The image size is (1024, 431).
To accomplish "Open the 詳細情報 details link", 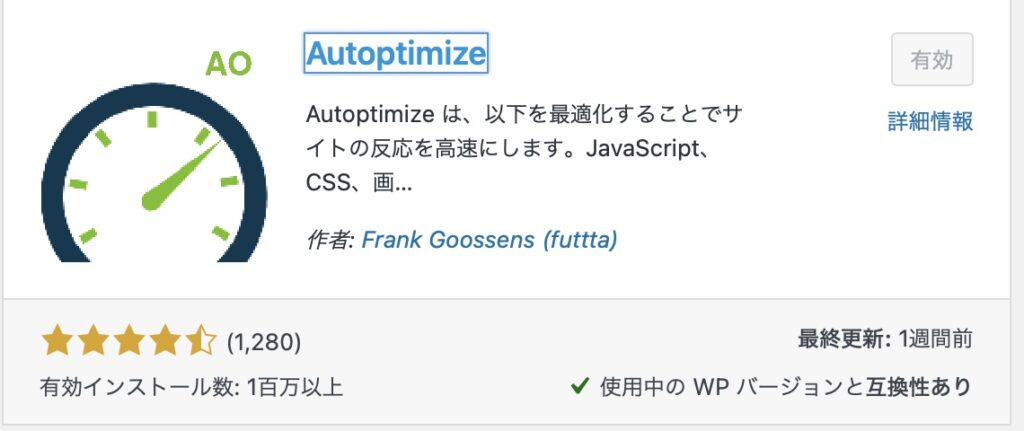I will (930, 121).
